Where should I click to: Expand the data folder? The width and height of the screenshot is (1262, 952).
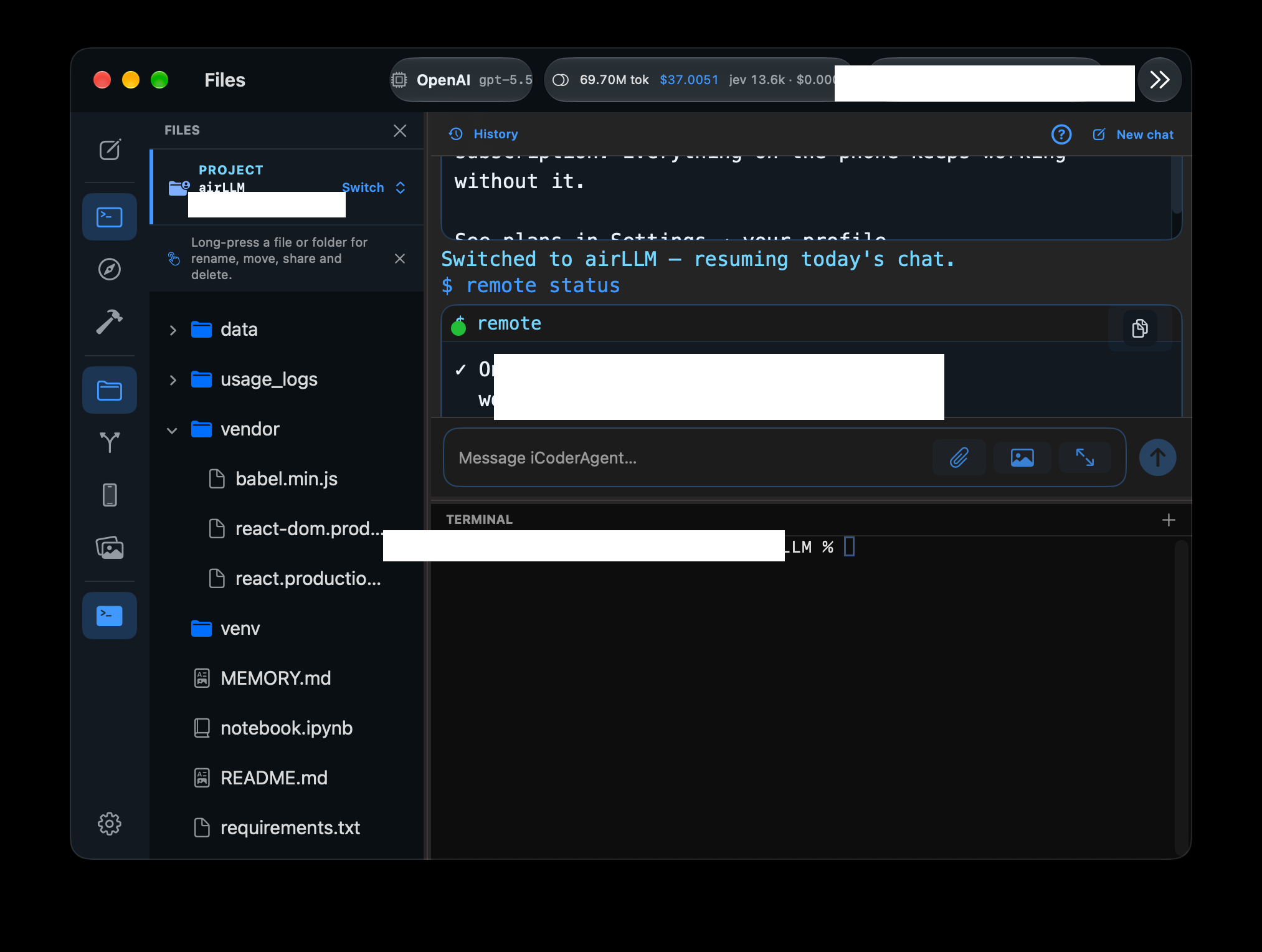point(173,330)
